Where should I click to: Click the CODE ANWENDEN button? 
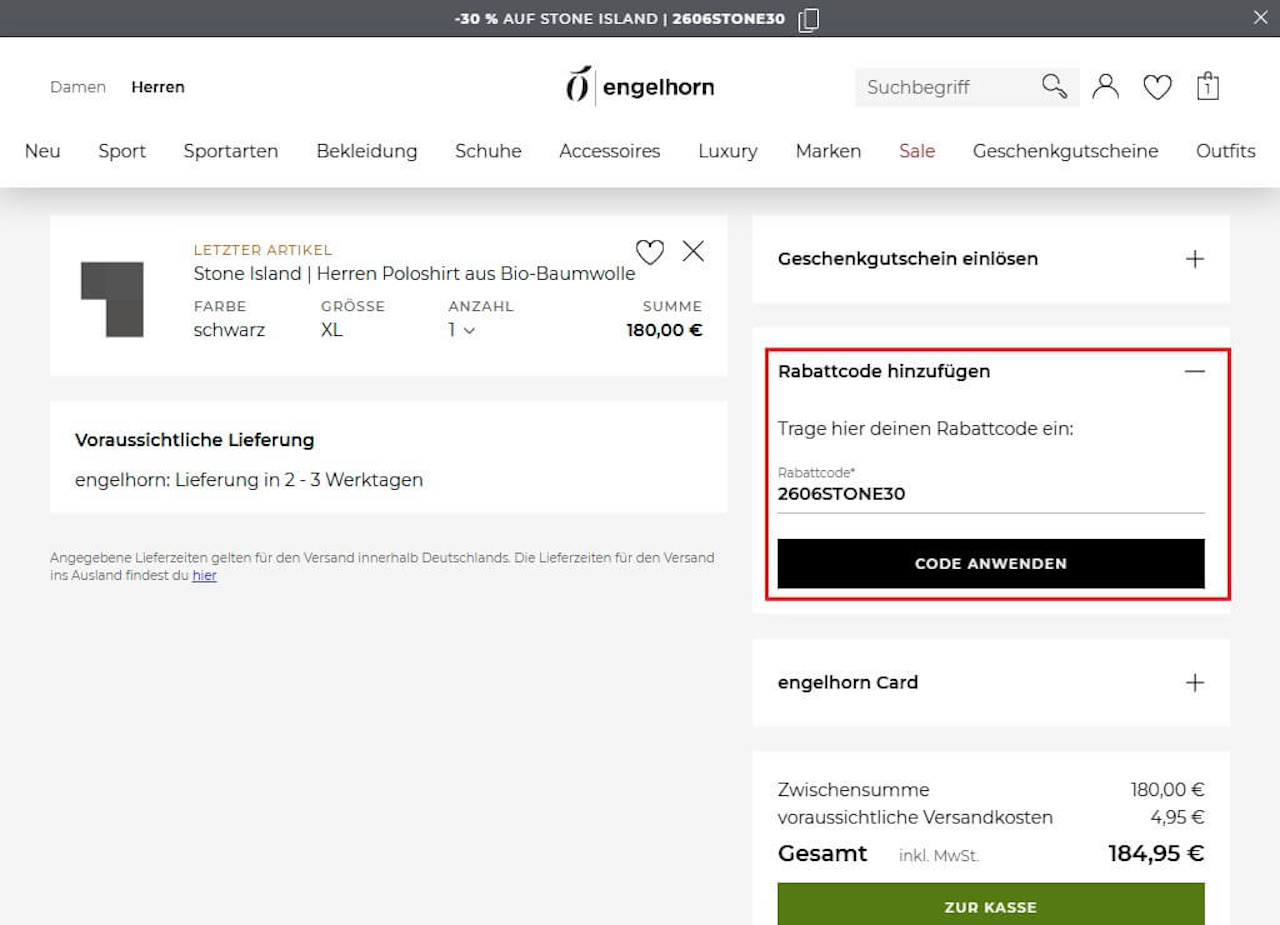[x=991, y=564]
